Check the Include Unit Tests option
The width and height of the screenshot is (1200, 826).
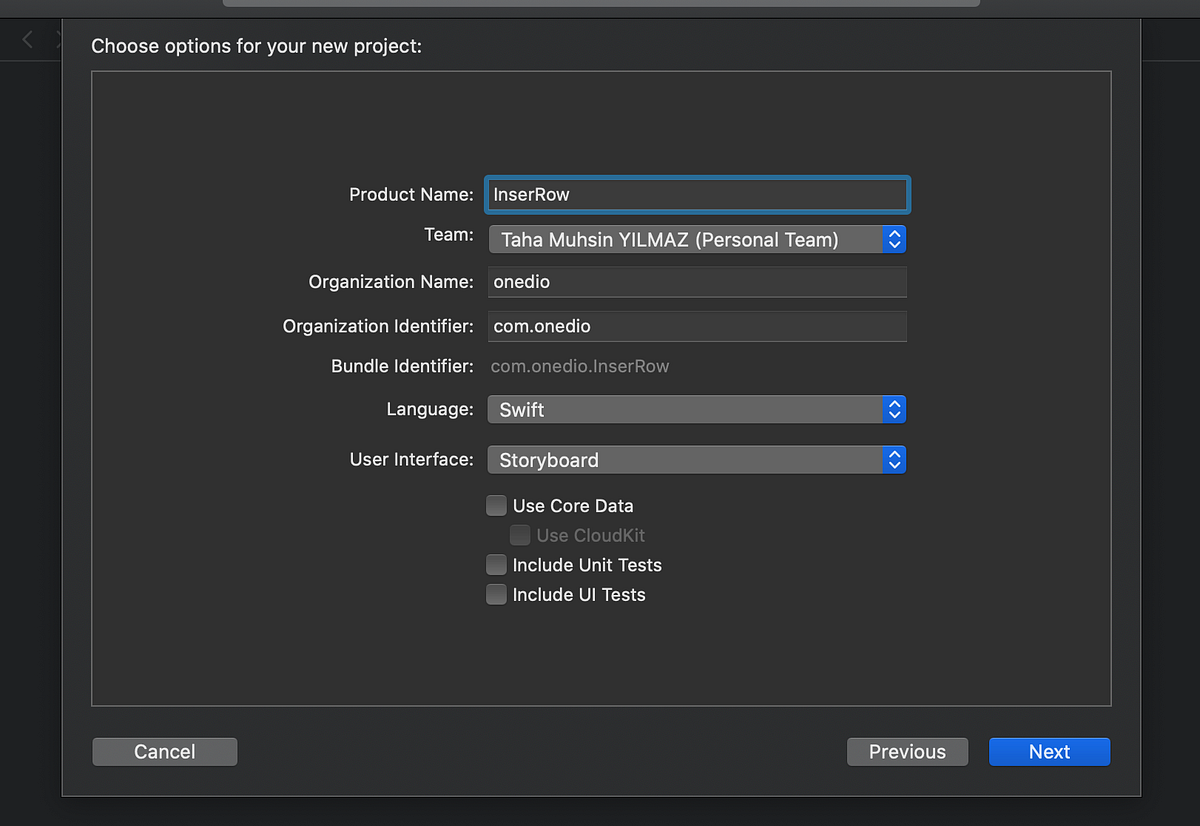pos(496,564)
